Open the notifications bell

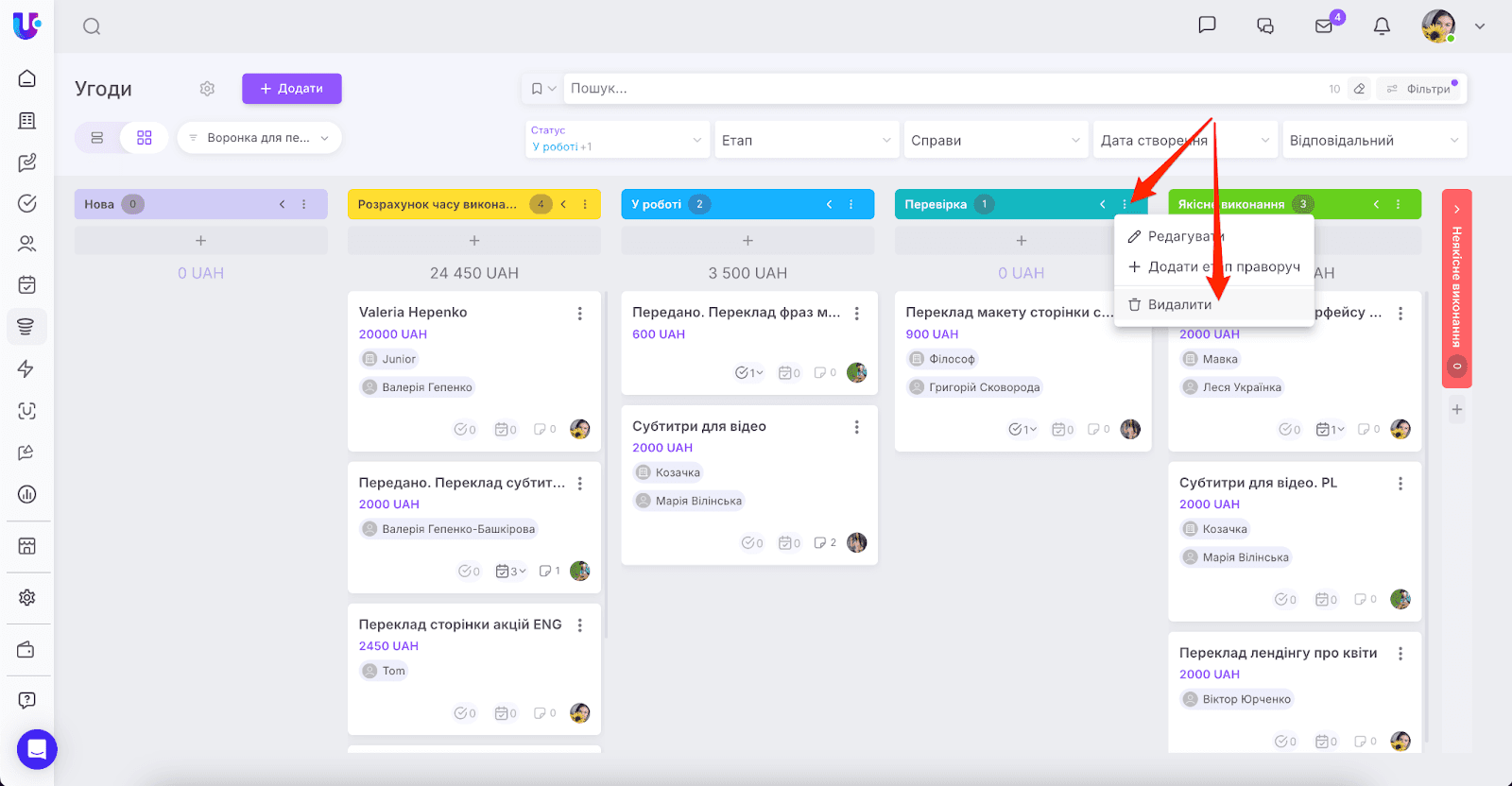pos(1382,26)
